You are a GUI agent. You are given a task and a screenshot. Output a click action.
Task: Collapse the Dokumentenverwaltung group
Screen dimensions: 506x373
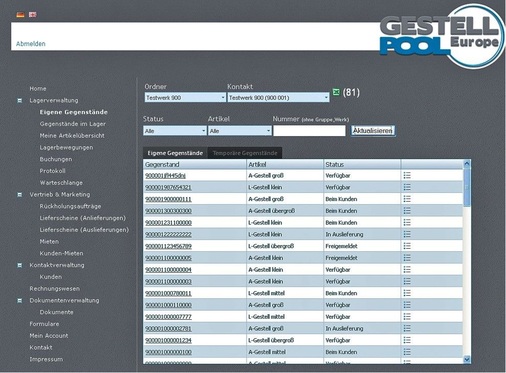[20, 301]
